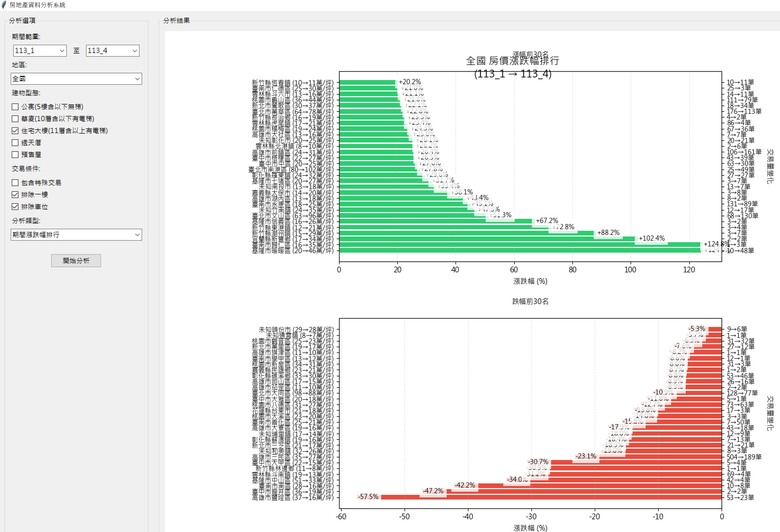Image resolution: width=780 pixels, height=532 pixels.
Task: Click the feather app icon in title bar
Action: point(4,4)
